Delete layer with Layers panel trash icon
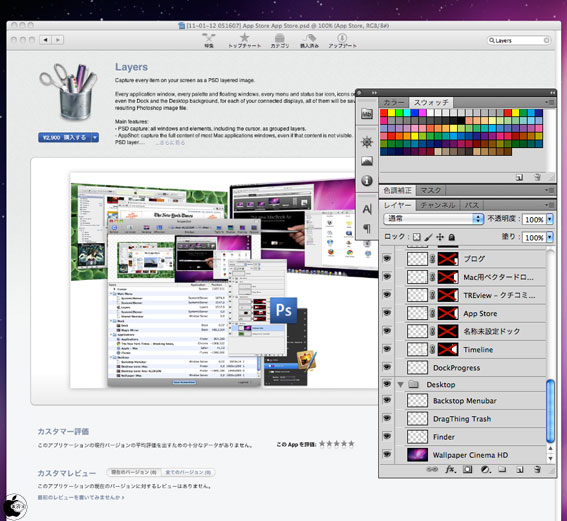 537,469
